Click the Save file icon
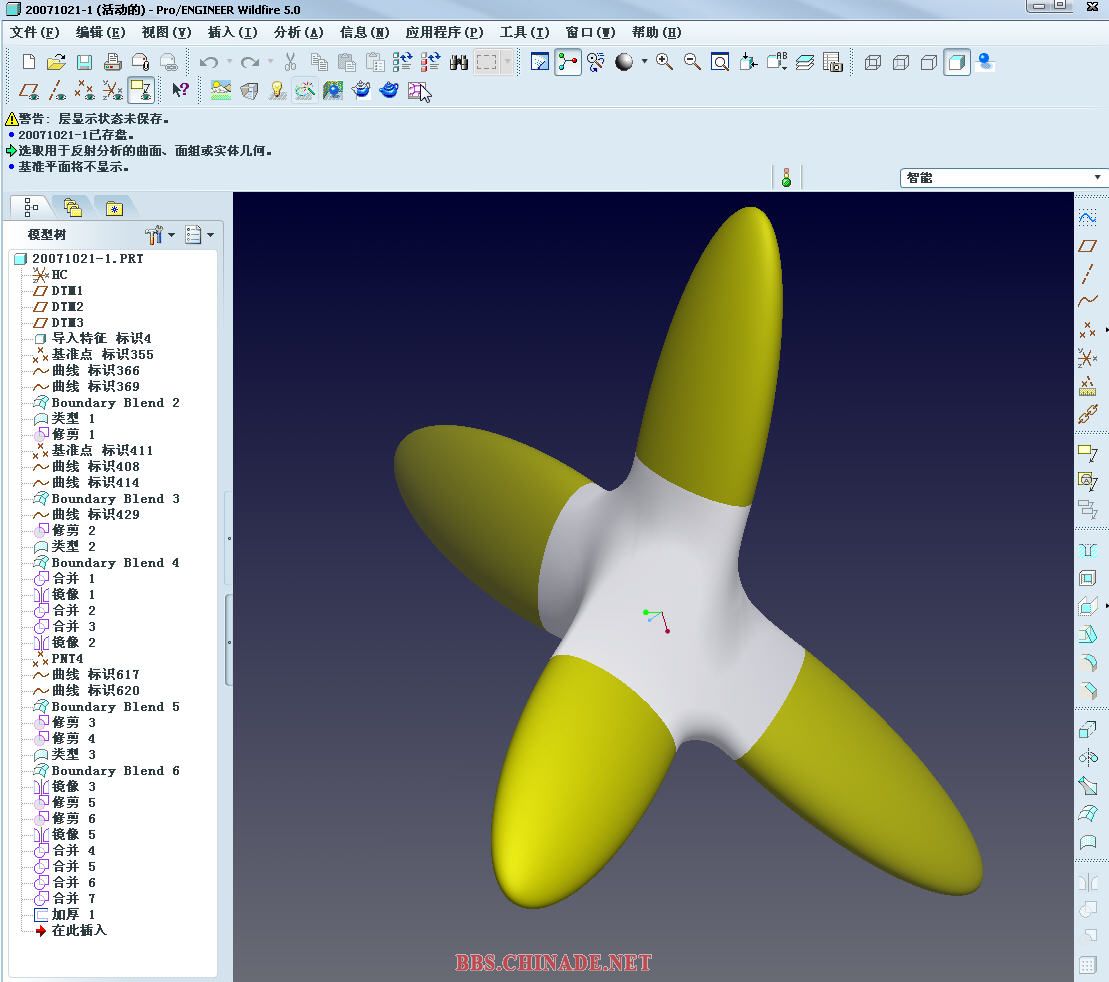The image size is (1109, 982). [85, 62]
